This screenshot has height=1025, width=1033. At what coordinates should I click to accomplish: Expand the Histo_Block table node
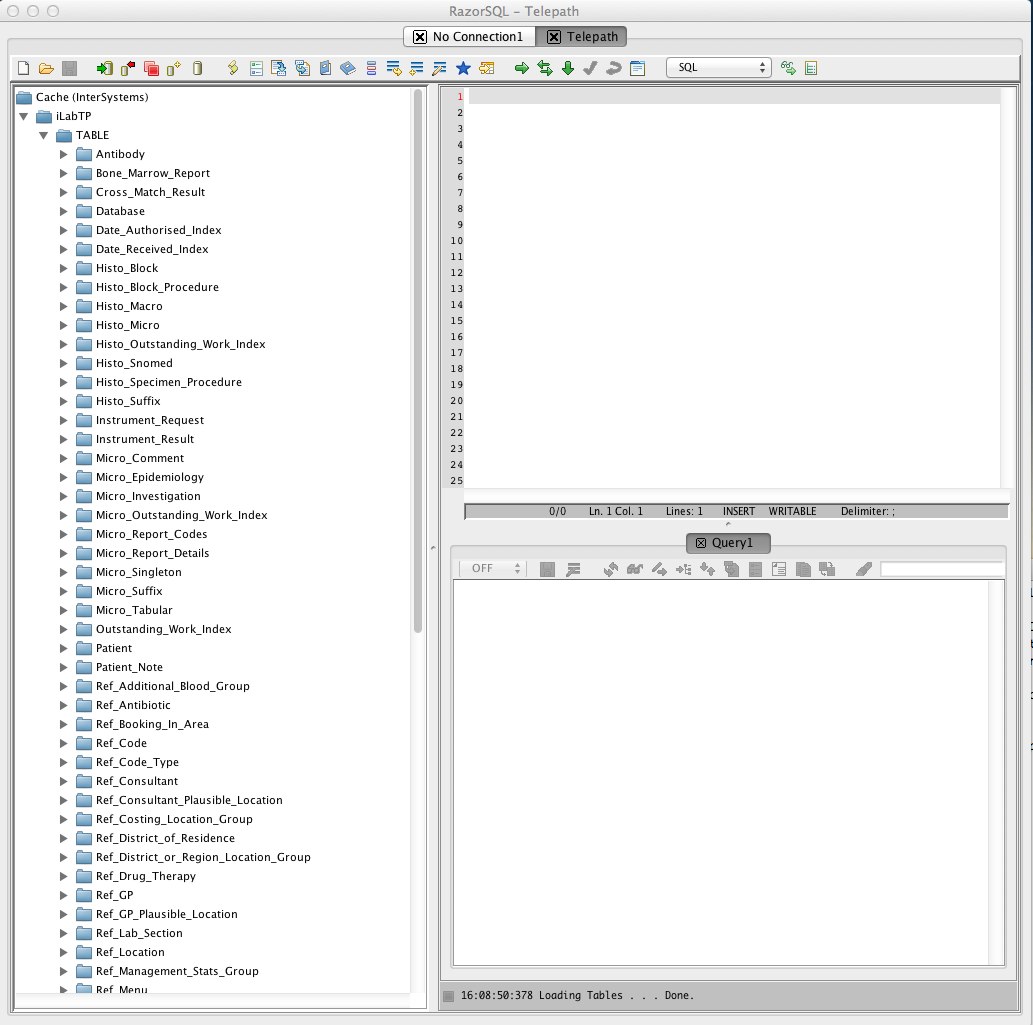pos(63,268)
